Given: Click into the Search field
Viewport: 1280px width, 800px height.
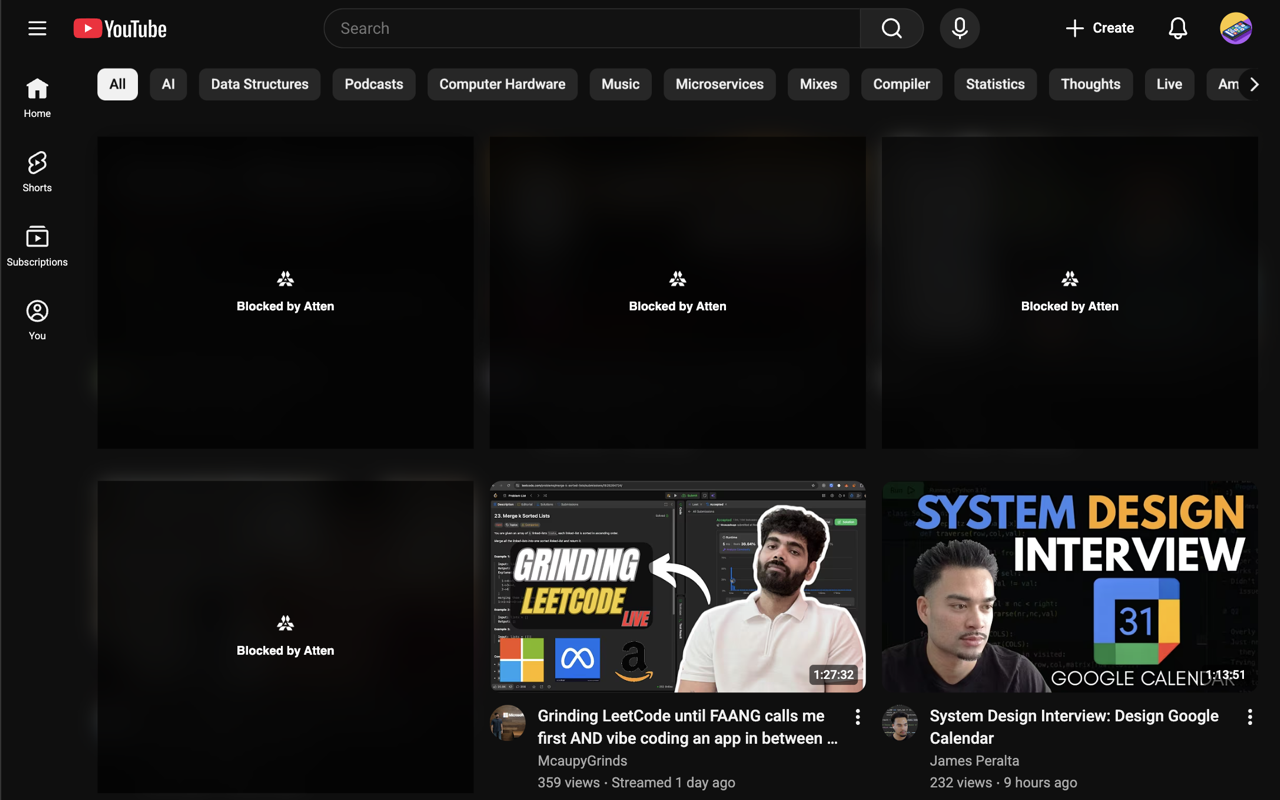Looking at the screenshot, I should [x=592, y=28].
